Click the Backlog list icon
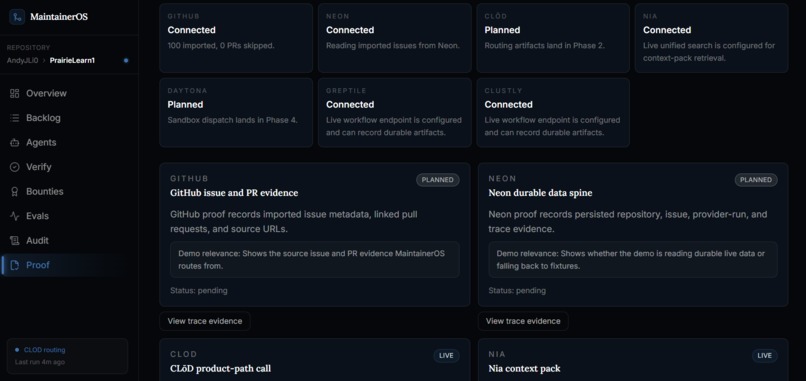Screen dimensions: 806x381 pos(14,118)
